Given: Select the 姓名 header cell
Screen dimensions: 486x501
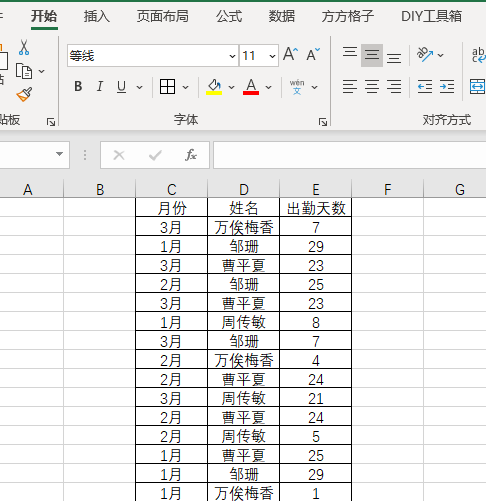Looking at the screenshot, I should pos(243,208).
